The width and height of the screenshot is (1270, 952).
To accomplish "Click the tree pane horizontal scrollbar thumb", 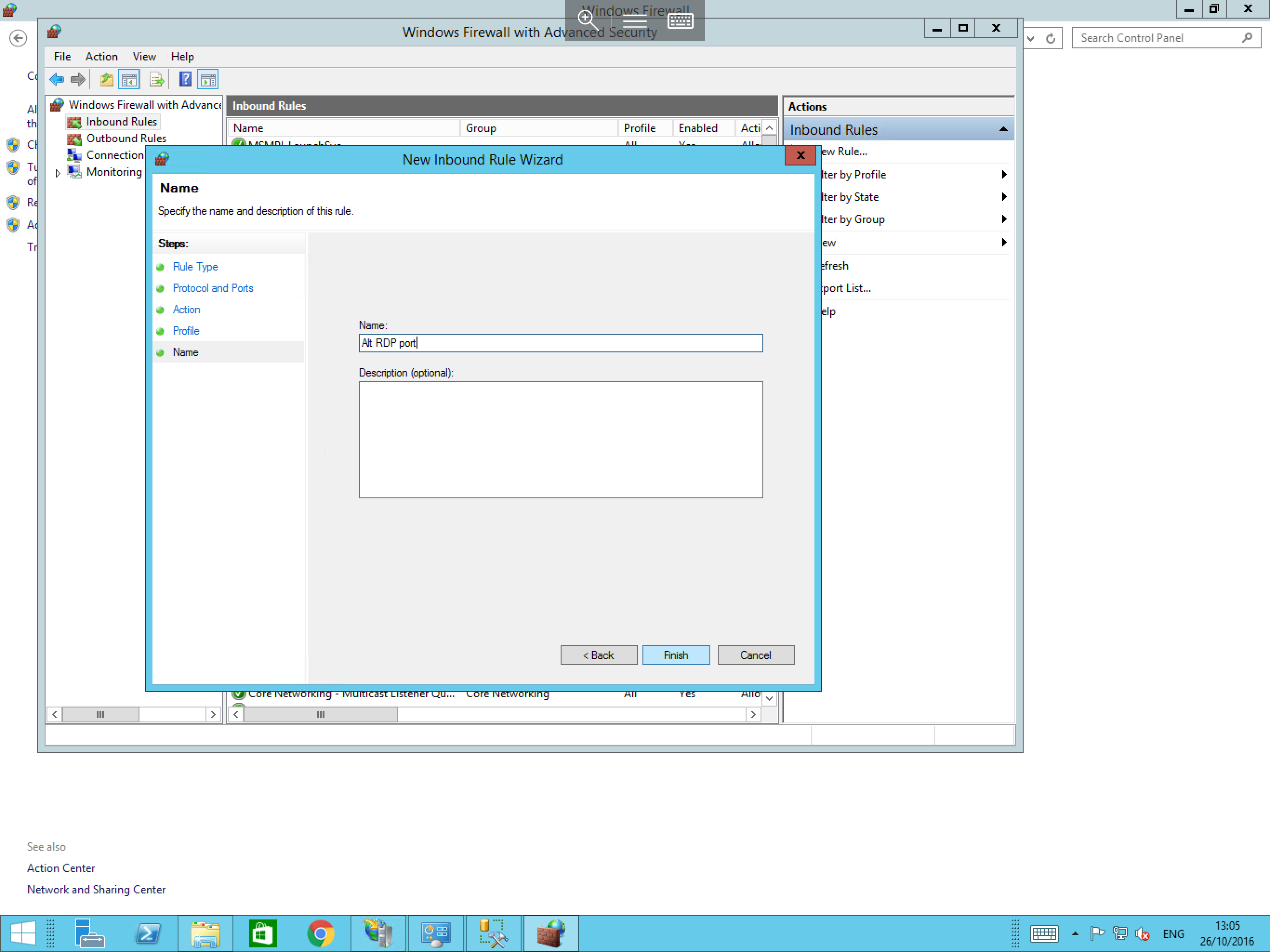I will coord(100,714).
